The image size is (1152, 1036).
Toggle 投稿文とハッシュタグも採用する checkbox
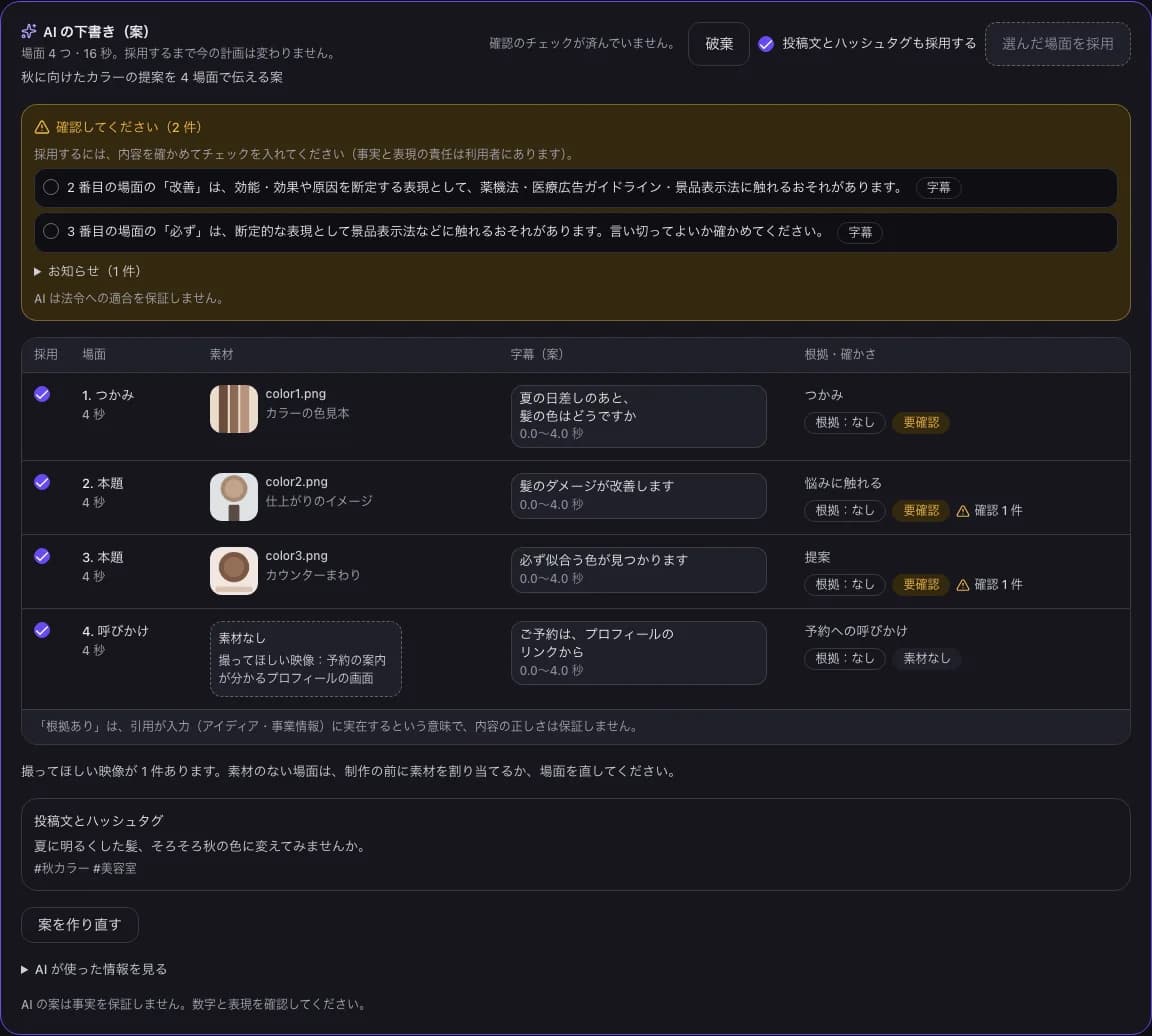tap(766, 44)
